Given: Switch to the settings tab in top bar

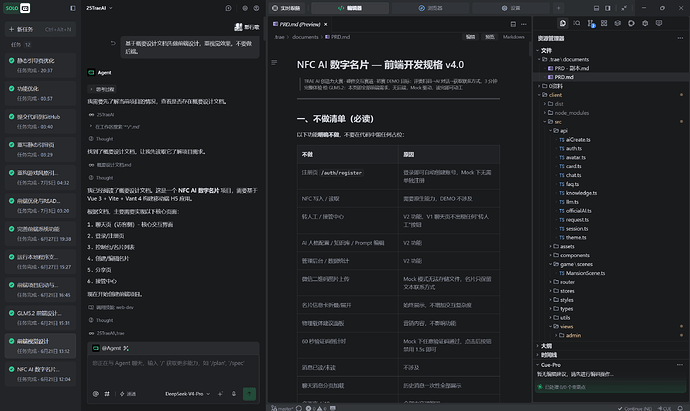Looking at the screenshot, I should point(511,8).
